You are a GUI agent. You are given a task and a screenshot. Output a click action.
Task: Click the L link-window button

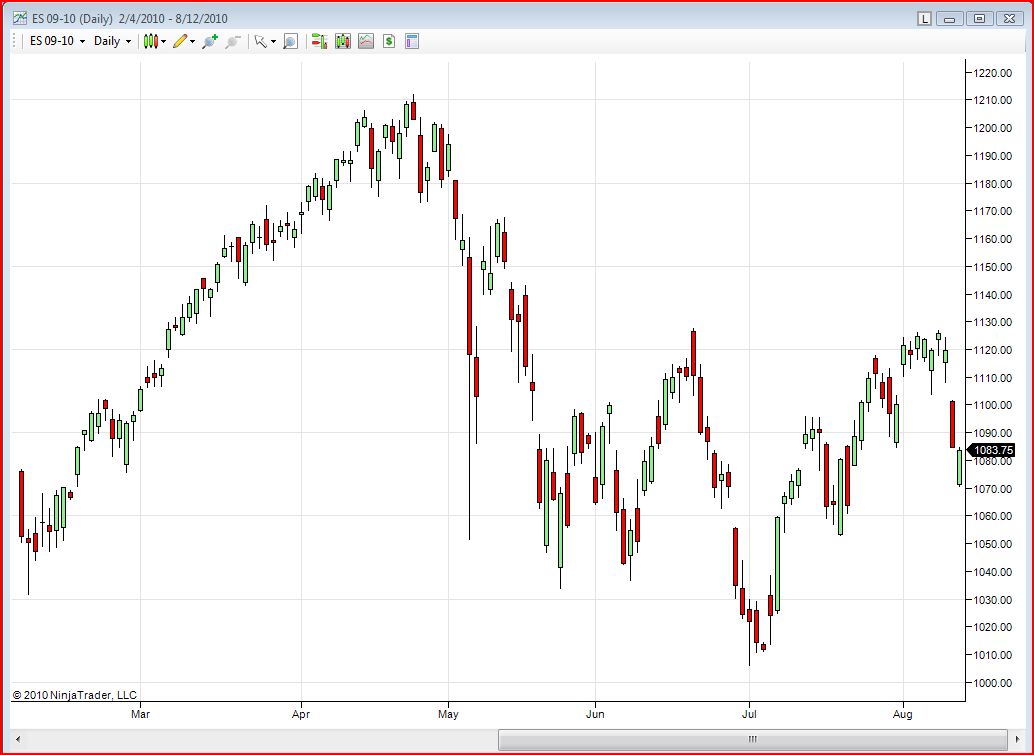click(x=925, y=18)
